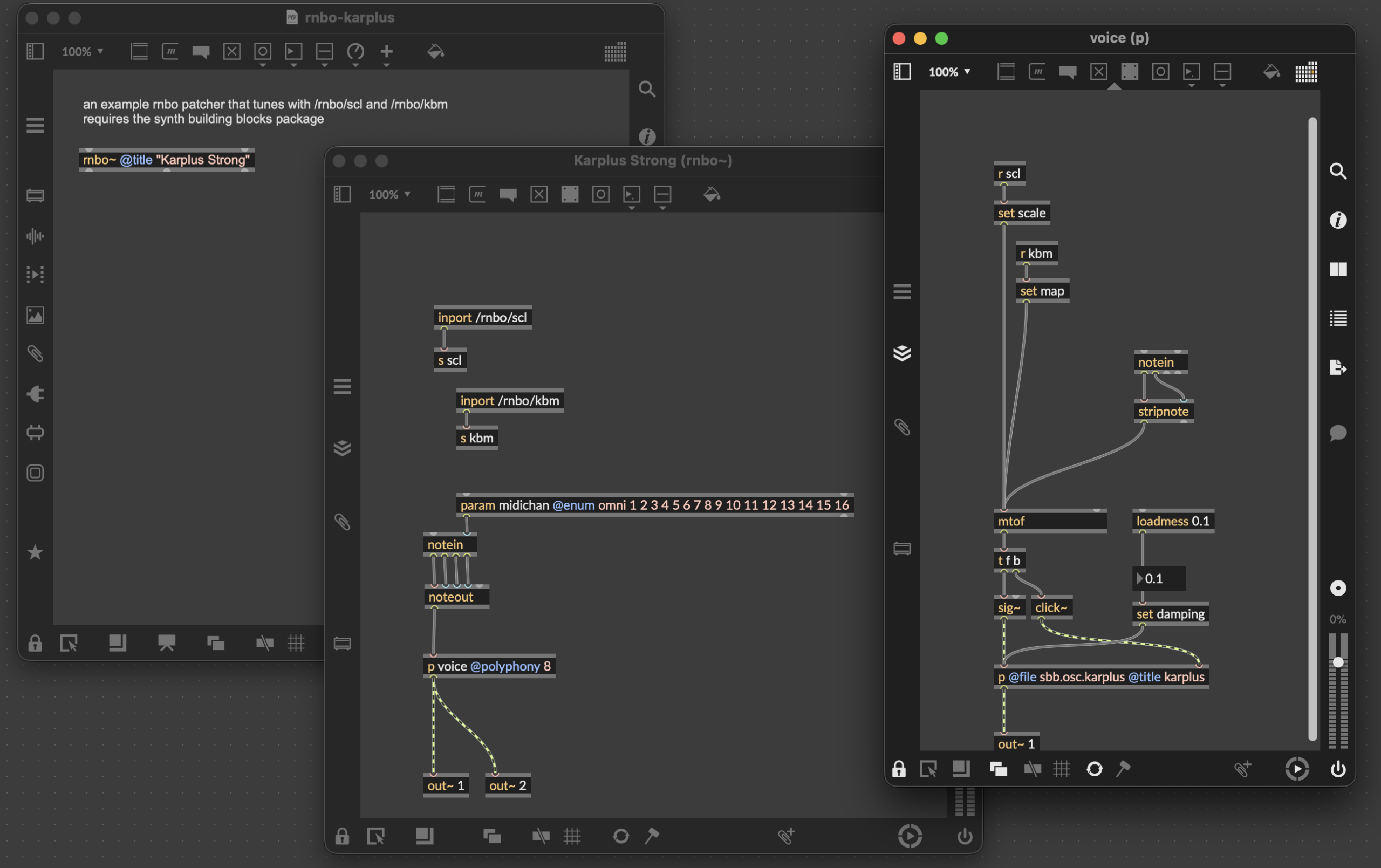Image resolution: width=1381 pixels, height=868 pixels.
Task: Open zoom dropdown in Karplus Strong window
Action: coord(389,195)
